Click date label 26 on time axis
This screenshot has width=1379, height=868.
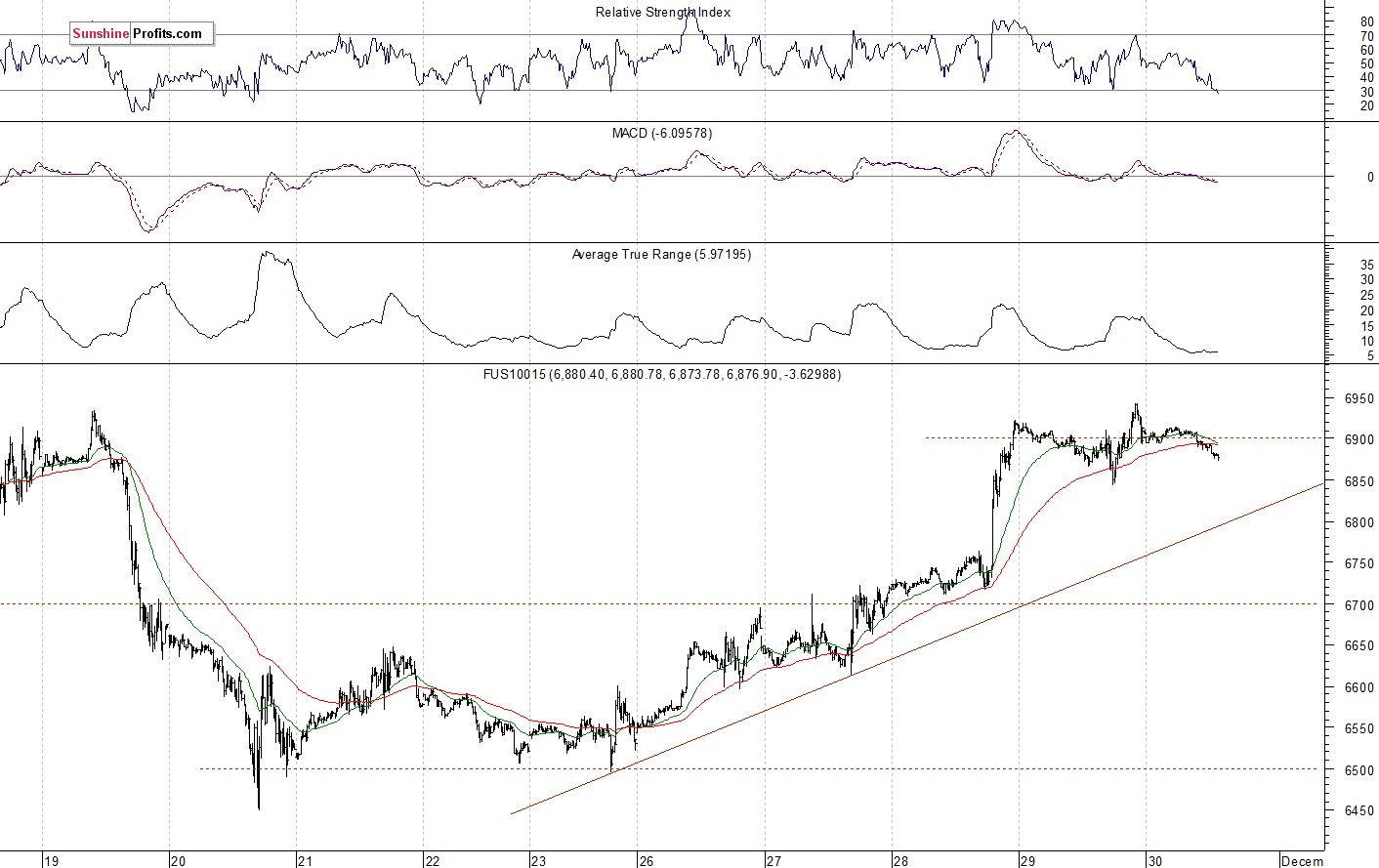(646, 861)
